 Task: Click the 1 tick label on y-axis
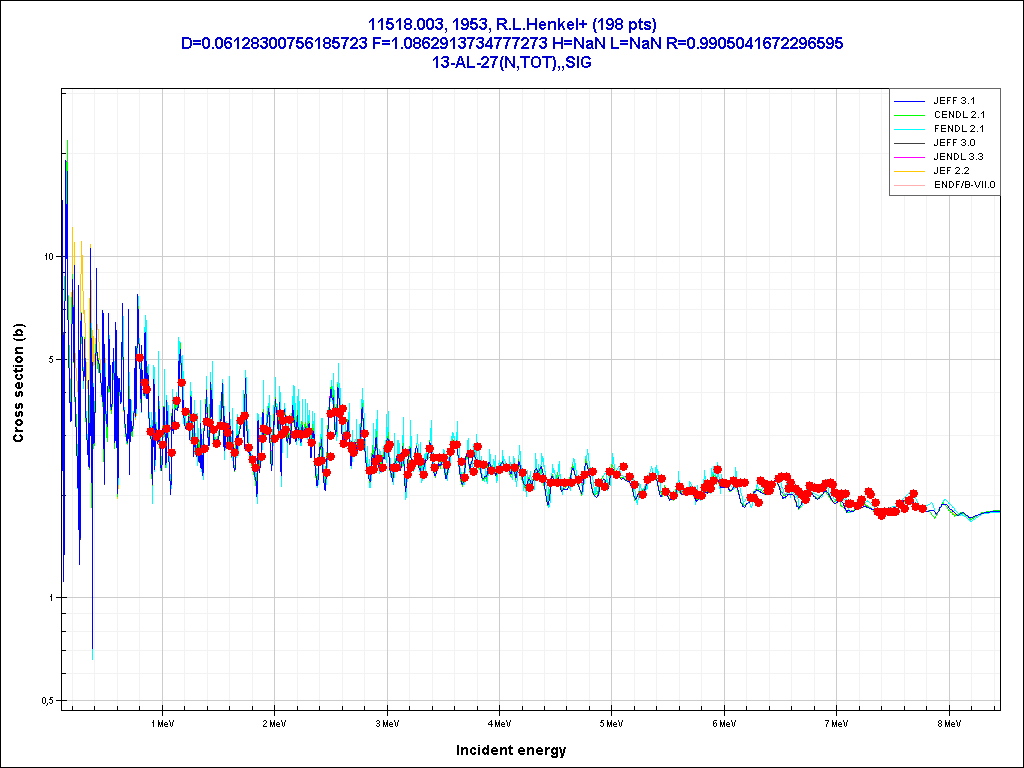(x=50, y=598)
